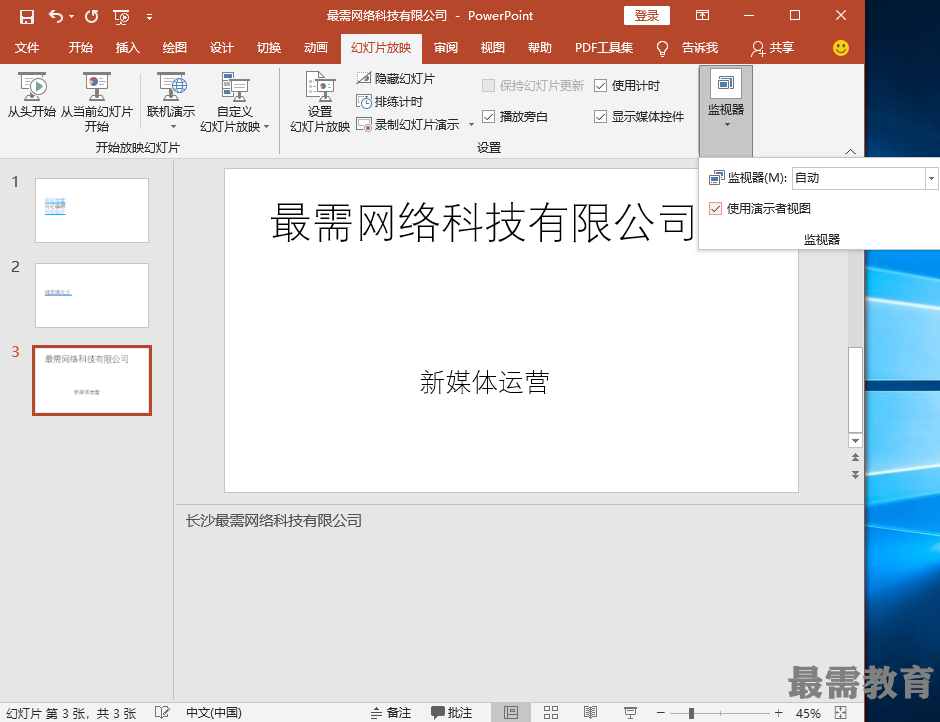This screenshot has width=940, height=722.
Task: Toggle 批注 comments pane in status bar
Action: click(x=451, y=713)
